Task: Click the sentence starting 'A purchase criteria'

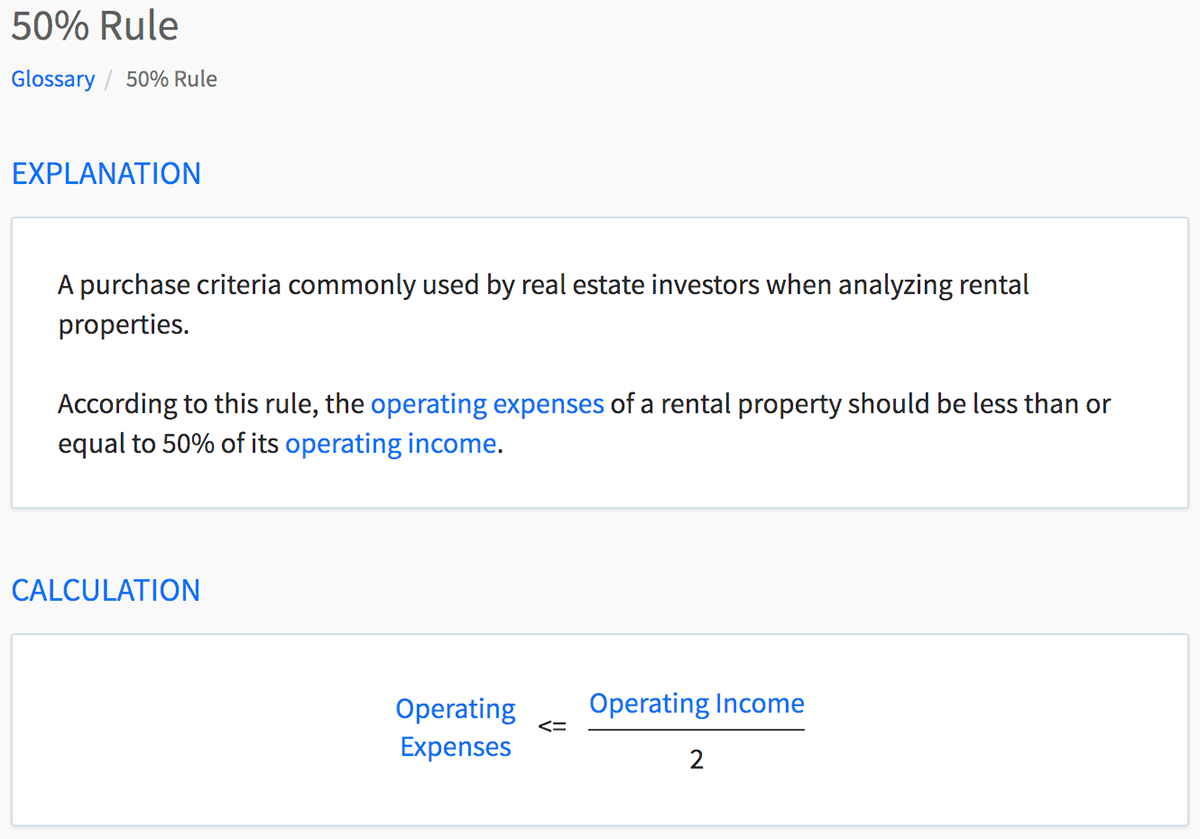Action: pyautogui.click(x=543, y=305)
